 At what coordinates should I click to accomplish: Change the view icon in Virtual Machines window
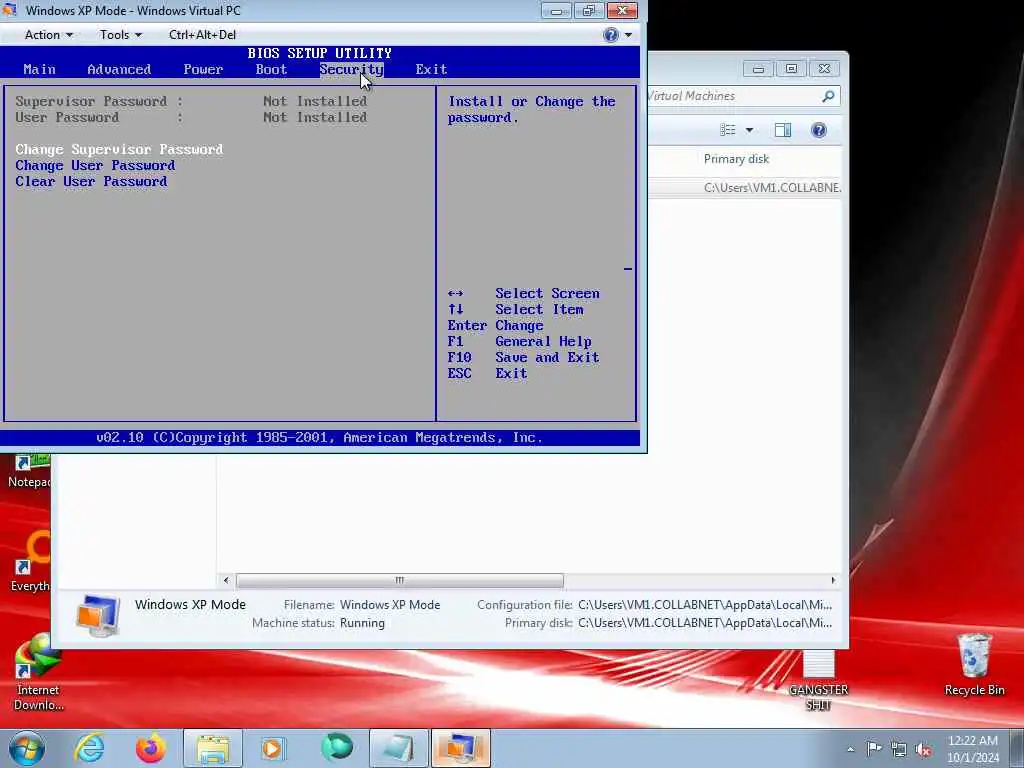728,130
